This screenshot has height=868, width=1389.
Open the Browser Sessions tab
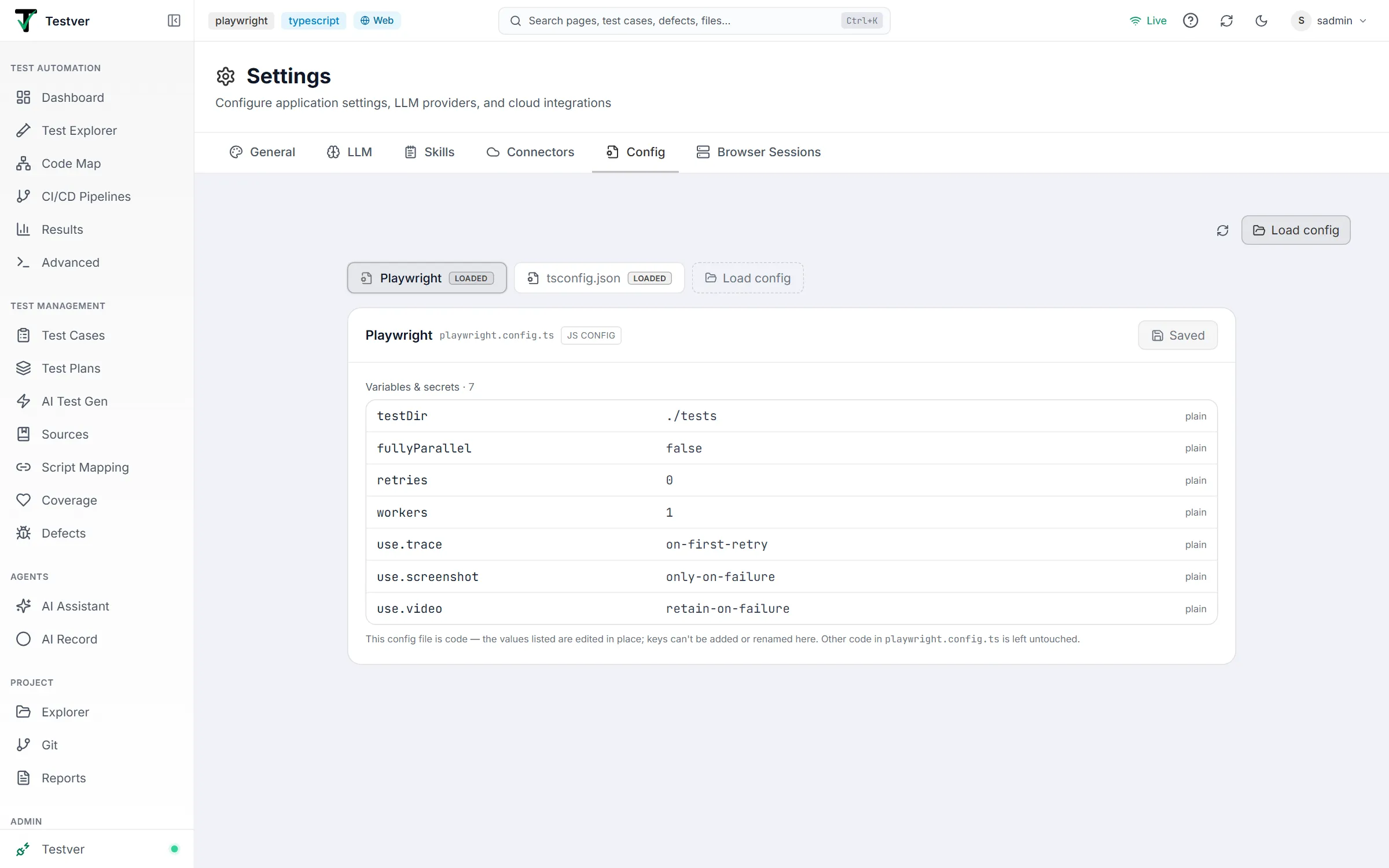759,152
